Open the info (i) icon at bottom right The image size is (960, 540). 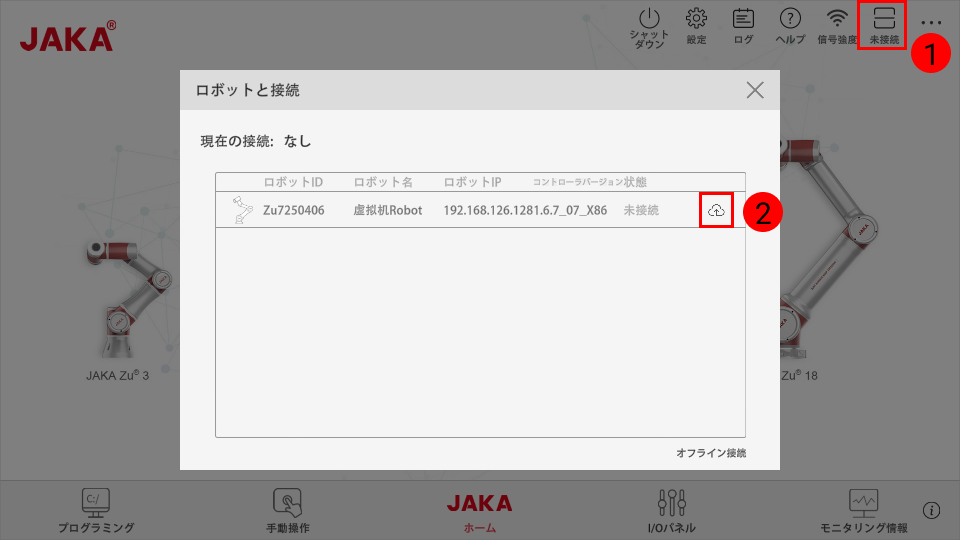[931, 510]
